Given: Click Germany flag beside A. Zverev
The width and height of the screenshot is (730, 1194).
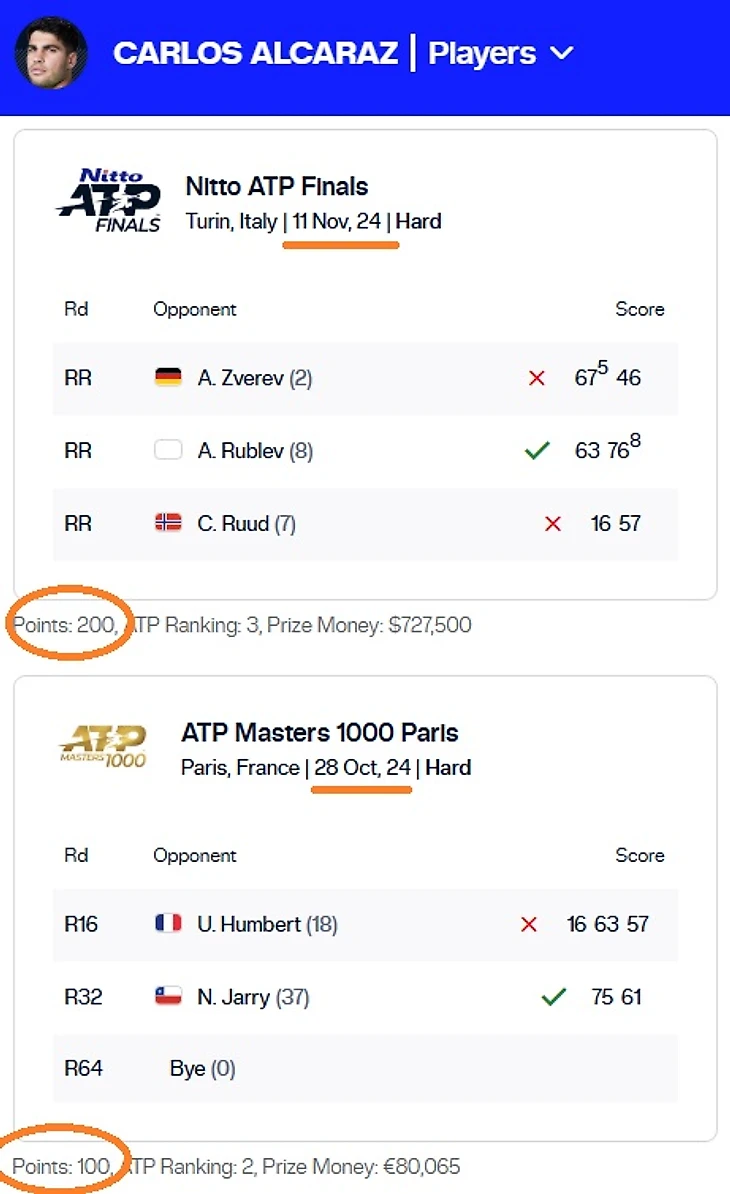Looking at the screenshot, I should (x=168, y=378).
